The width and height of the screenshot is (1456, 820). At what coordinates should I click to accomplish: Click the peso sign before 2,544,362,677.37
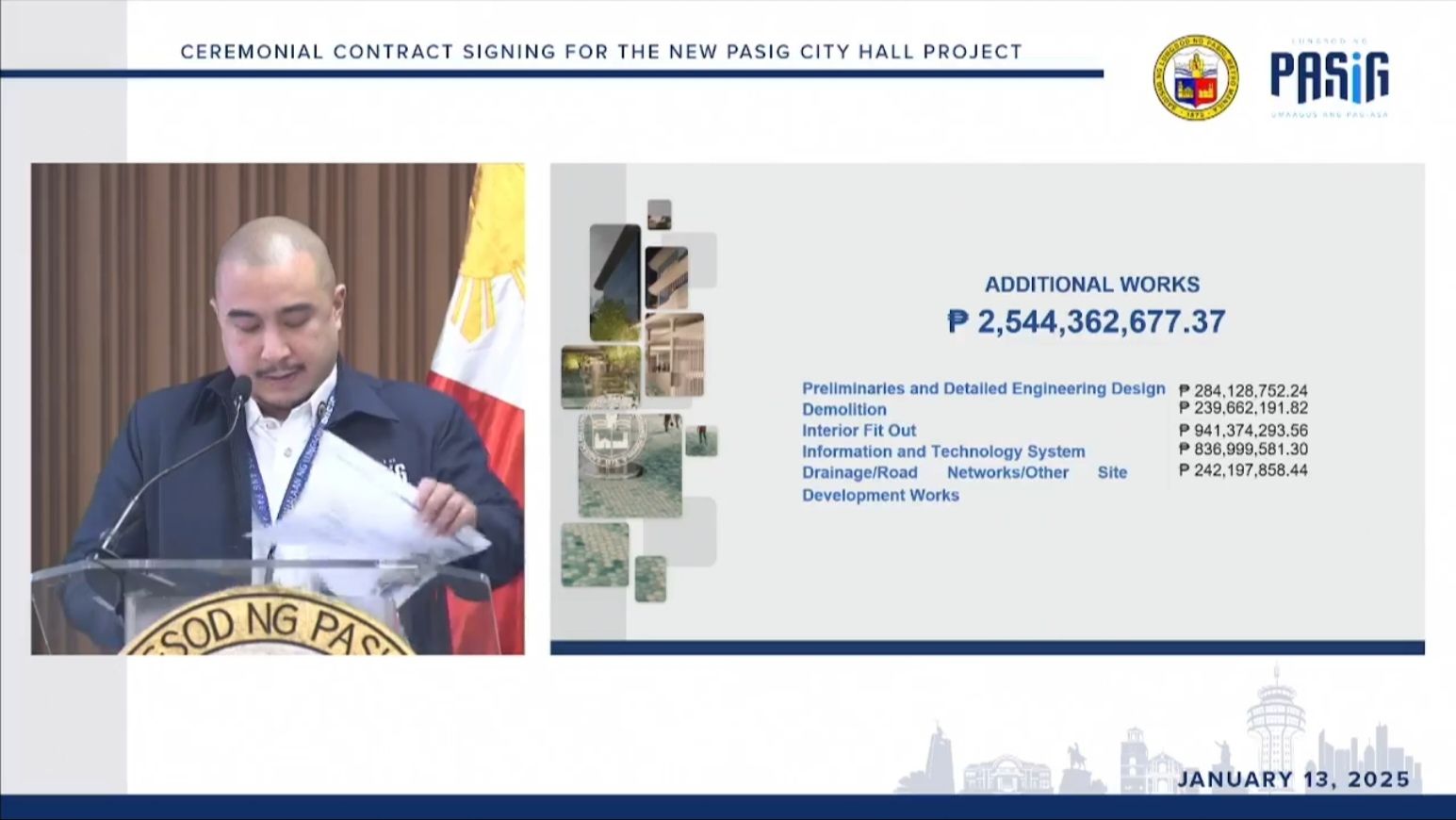point(957,322)
